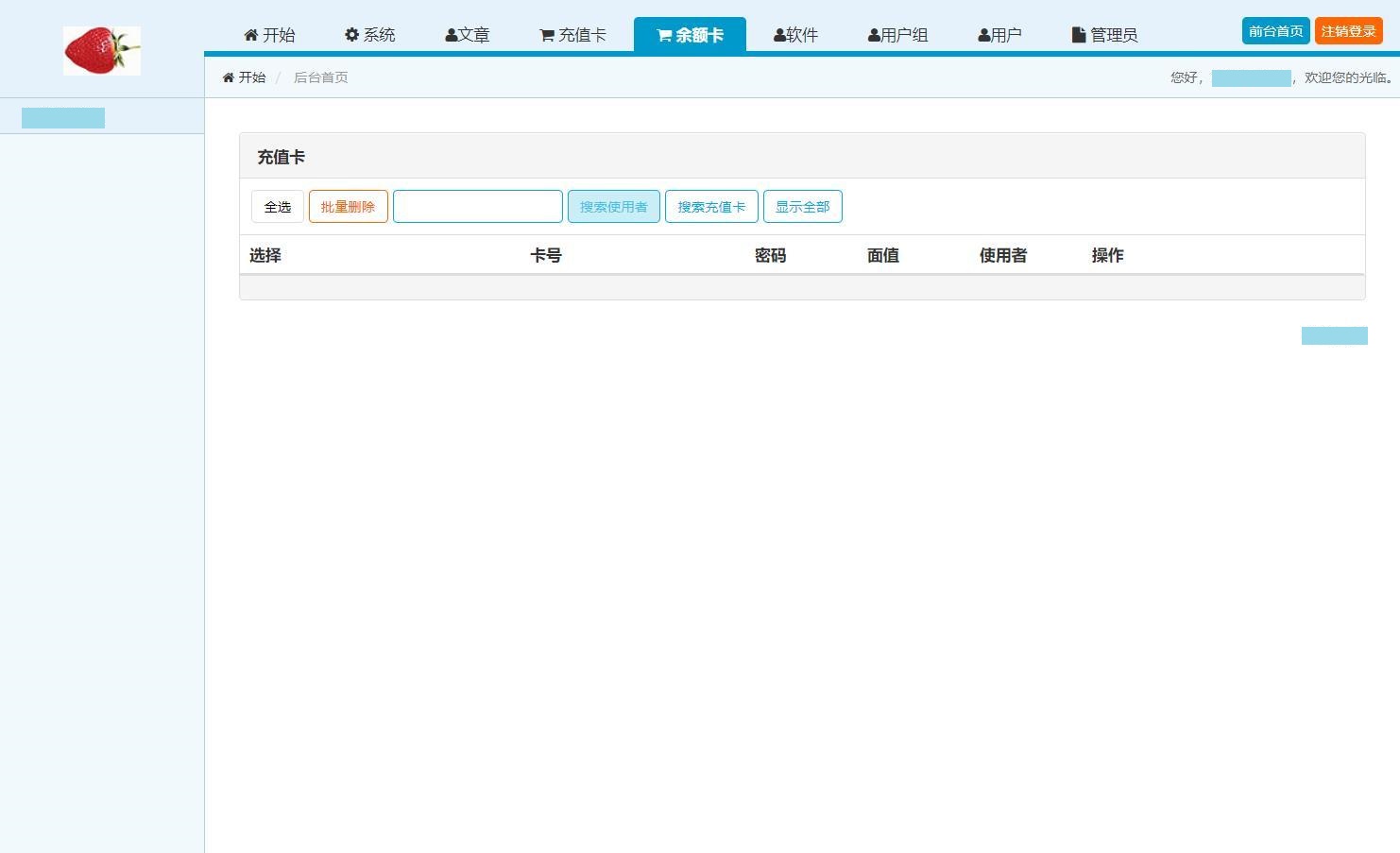The width and height of the screenshot is (1400, 853).
Task: Switch to the 用户 tab
Action: pos(999,35)
